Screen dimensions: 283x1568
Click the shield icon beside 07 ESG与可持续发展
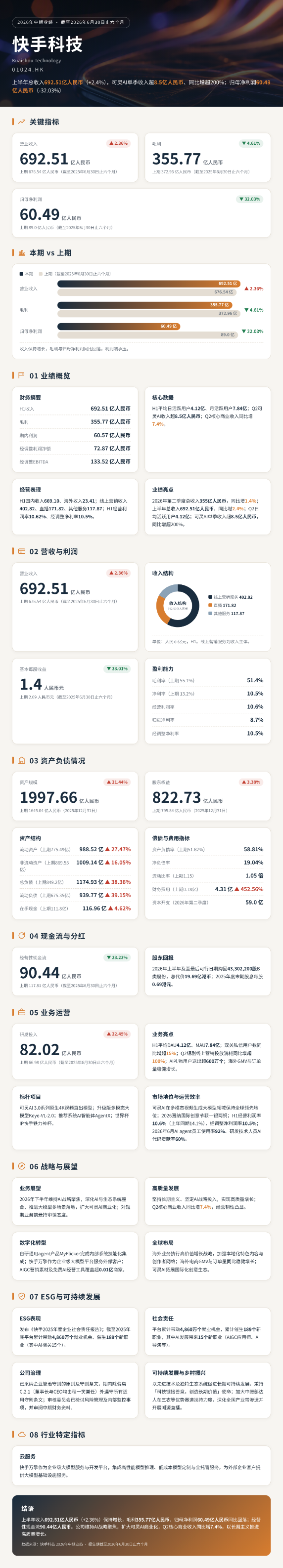[22, 1296]
